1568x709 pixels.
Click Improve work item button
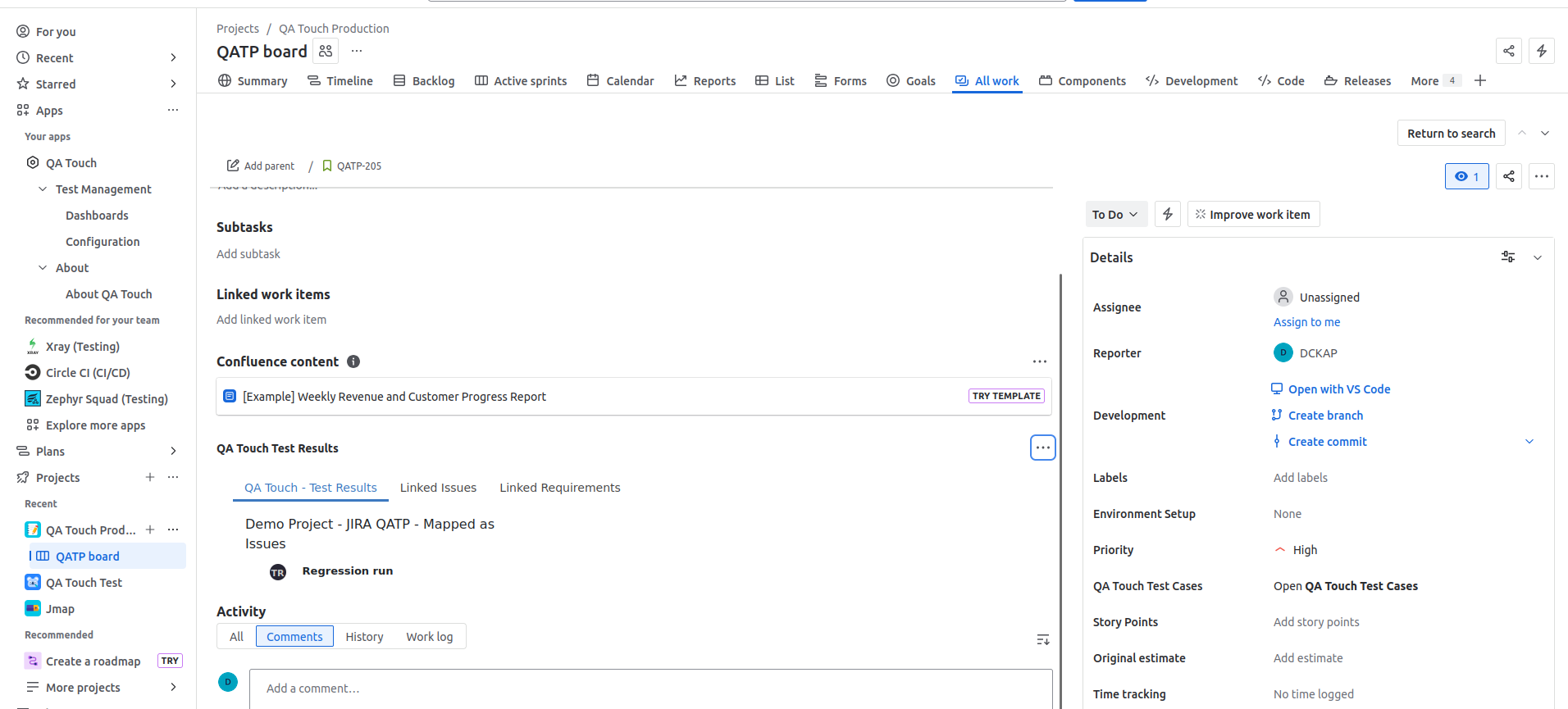coord(1253,214)
